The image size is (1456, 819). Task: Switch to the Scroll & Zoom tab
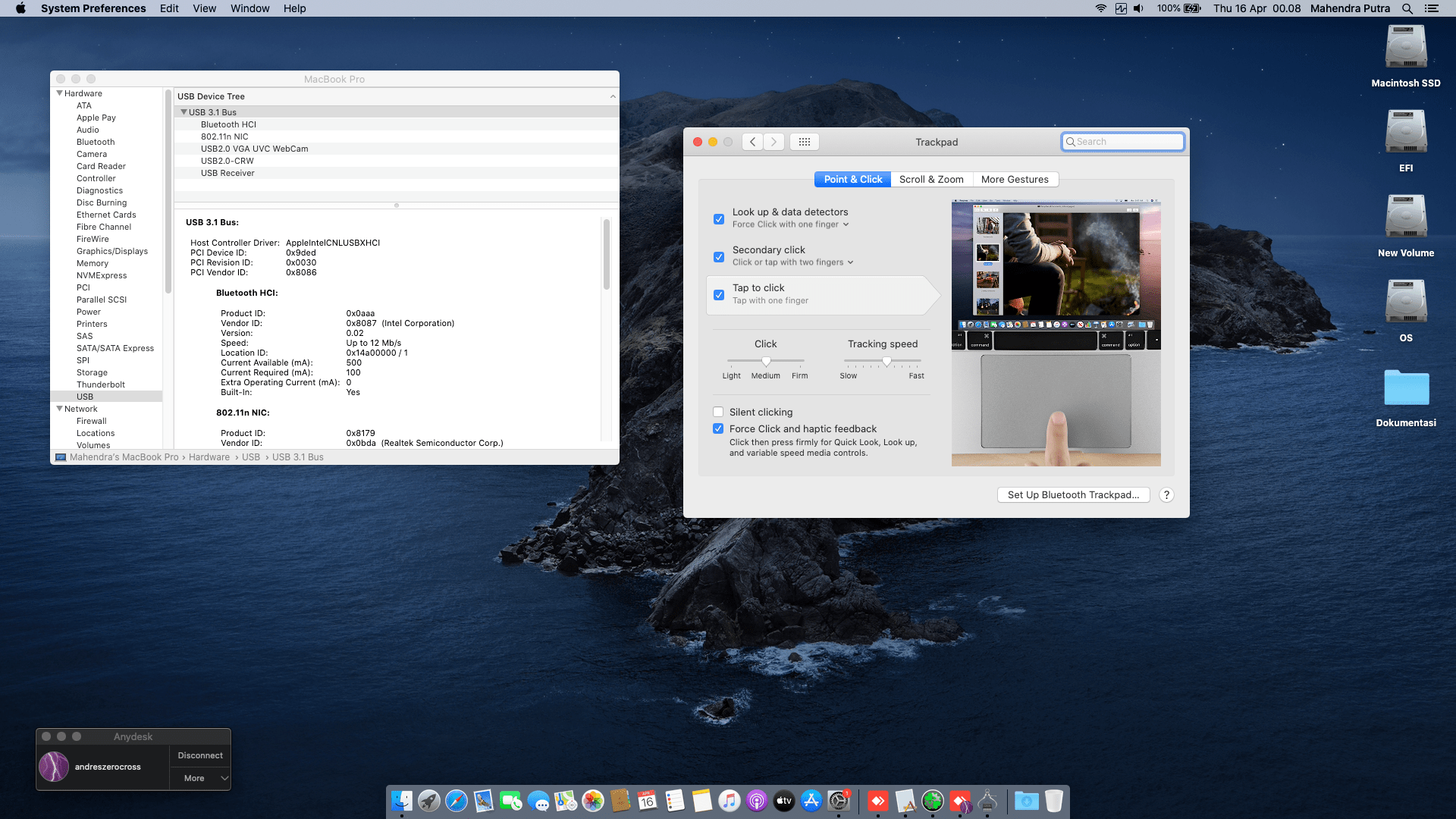931,180
